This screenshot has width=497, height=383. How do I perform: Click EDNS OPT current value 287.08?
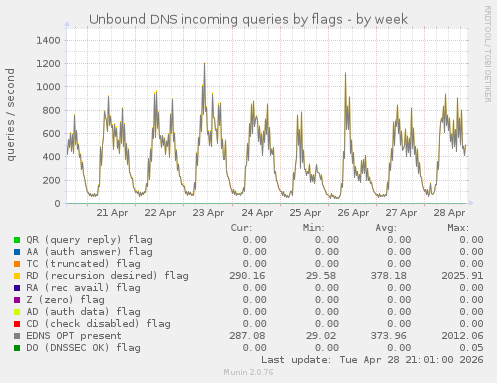tap(247, 336)
